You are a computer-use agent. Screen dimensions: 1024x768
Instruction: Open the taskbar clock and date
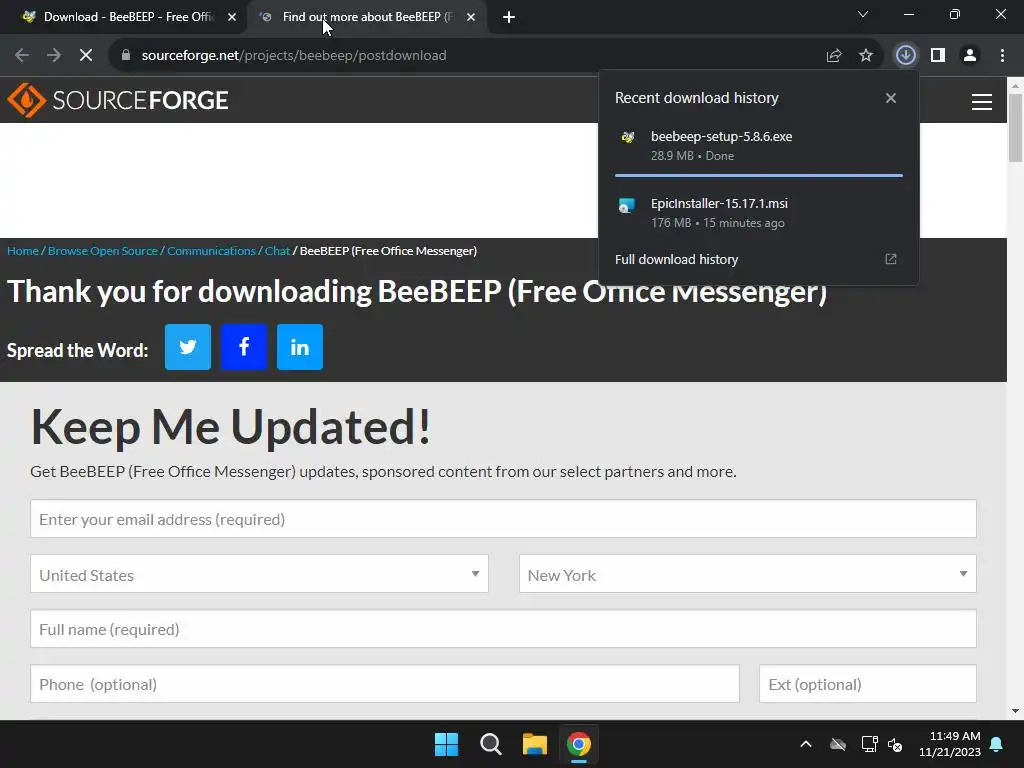pyautogui.click(x=950, y=744)
